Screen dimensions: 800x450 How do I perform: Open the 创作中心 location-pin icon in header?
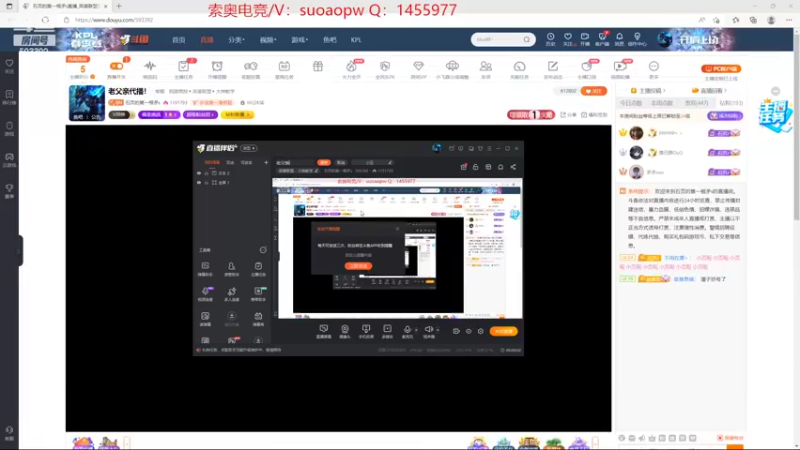[637, 37]
